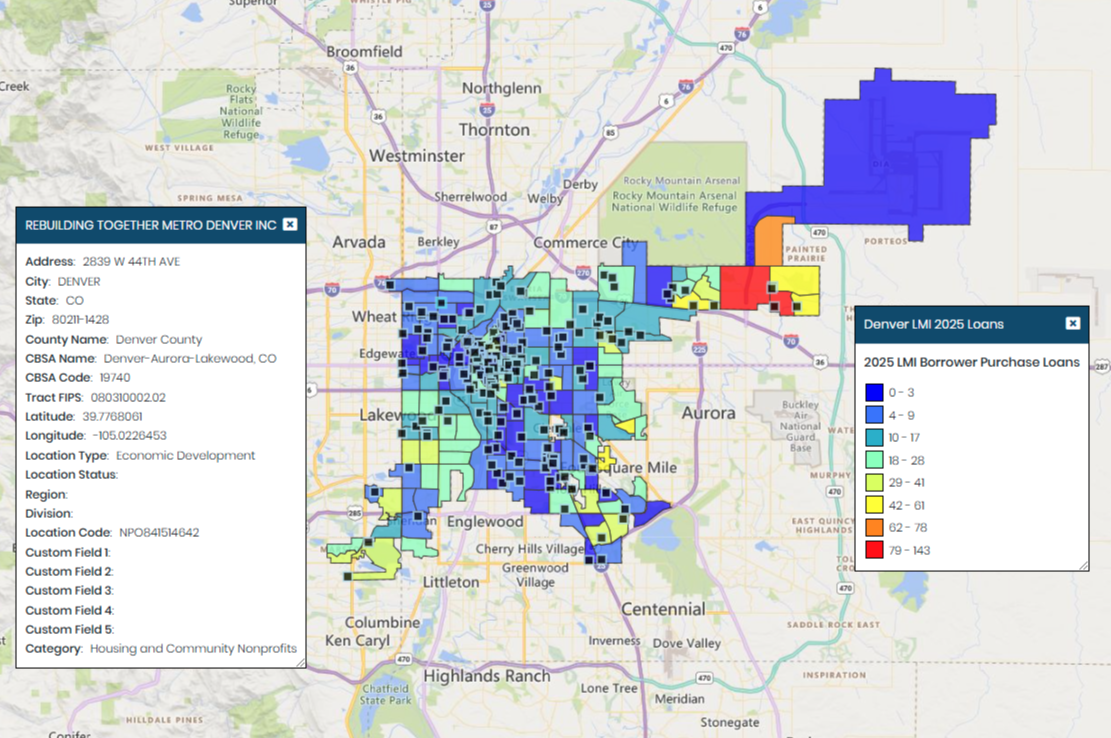Click the Rocky Flats National Wildlife Refuge label
This screenshot has width=1111, height=738.
click(241, 111)
